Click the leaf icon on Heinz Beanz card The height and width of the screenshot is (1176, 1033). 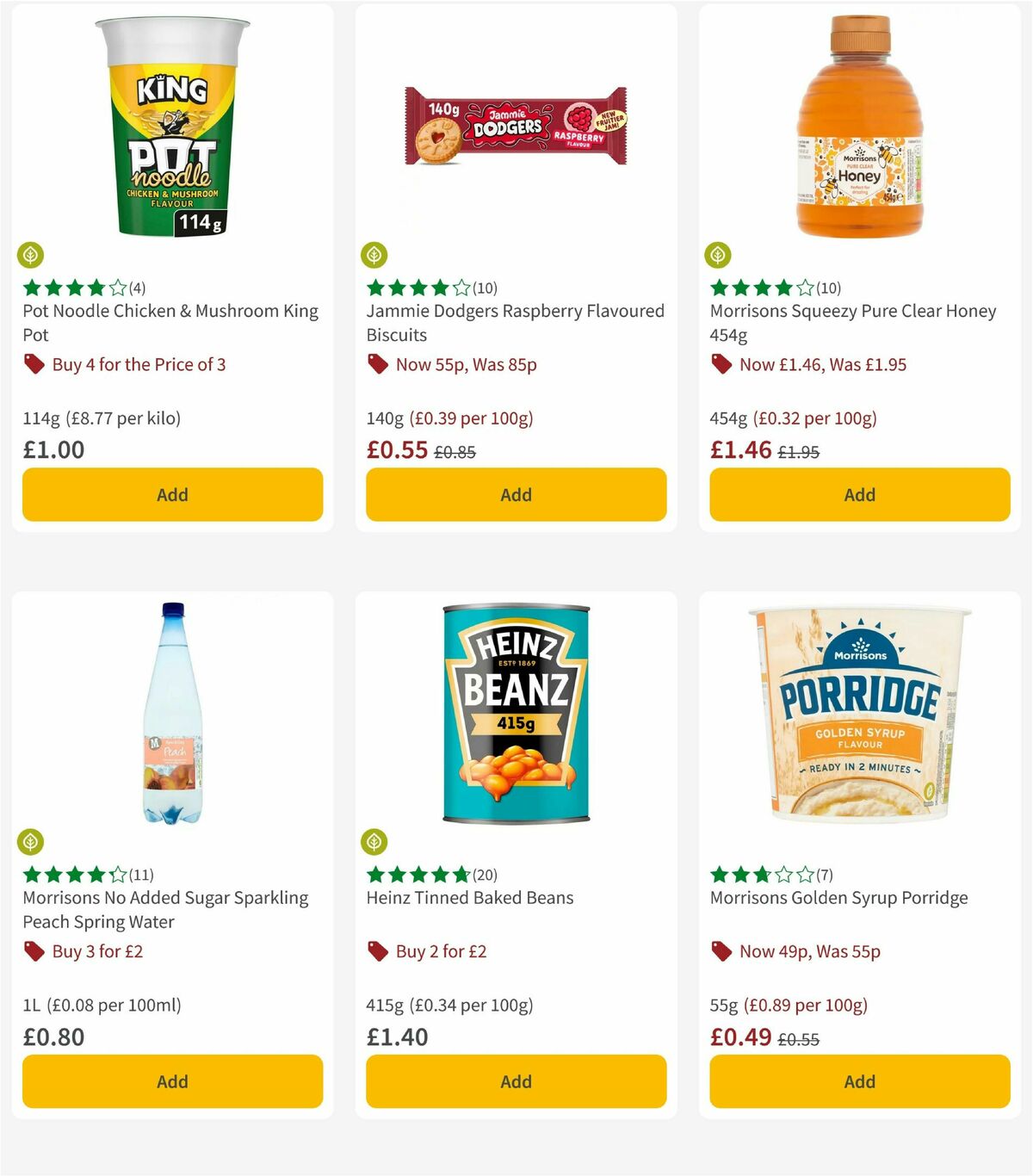[374, 840]
